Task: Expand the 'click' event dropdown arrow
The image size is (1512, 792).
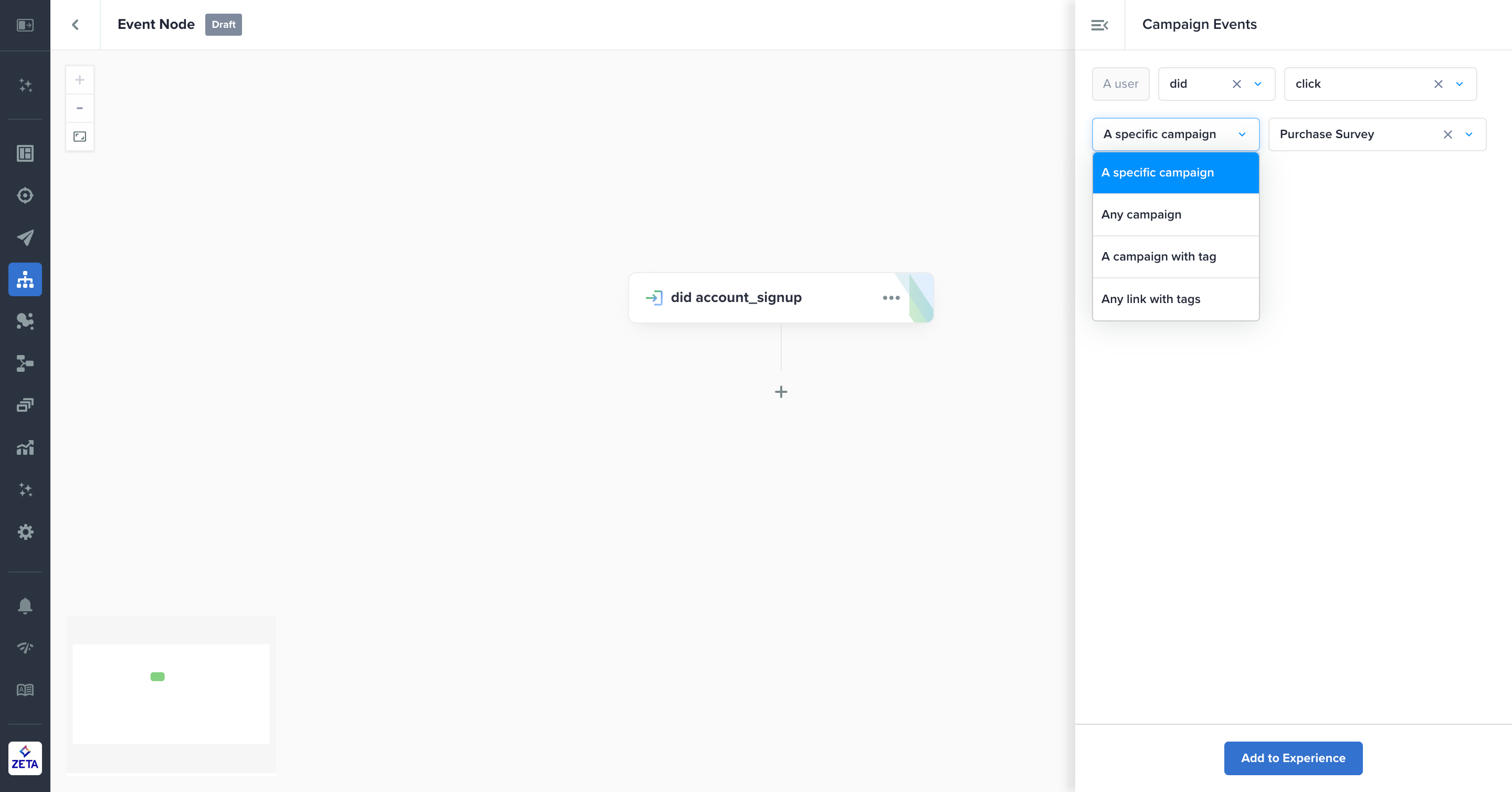Action: click(x=1459, y=84)
